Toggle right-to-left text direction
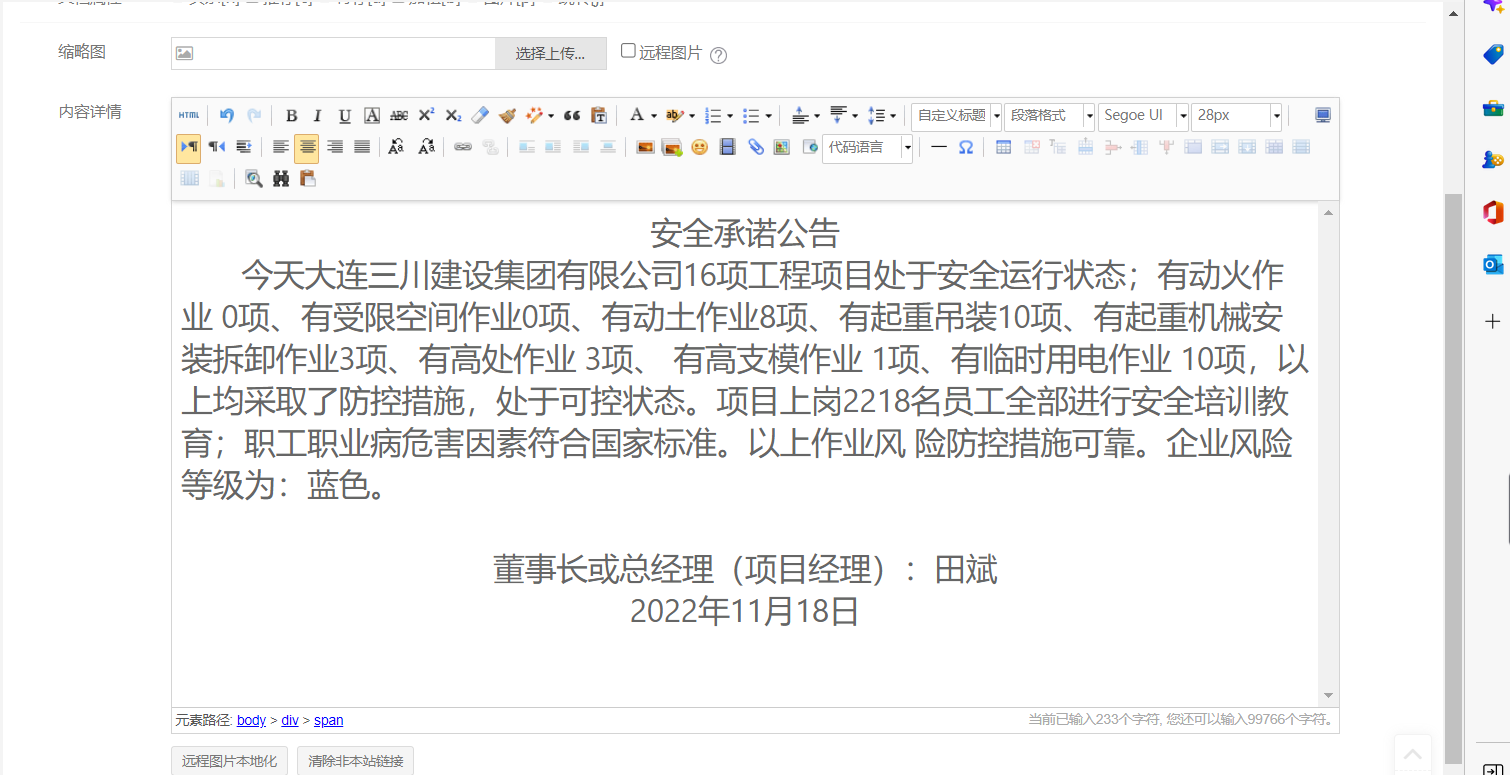The image size is (1510, 775). tap(216, 147)
